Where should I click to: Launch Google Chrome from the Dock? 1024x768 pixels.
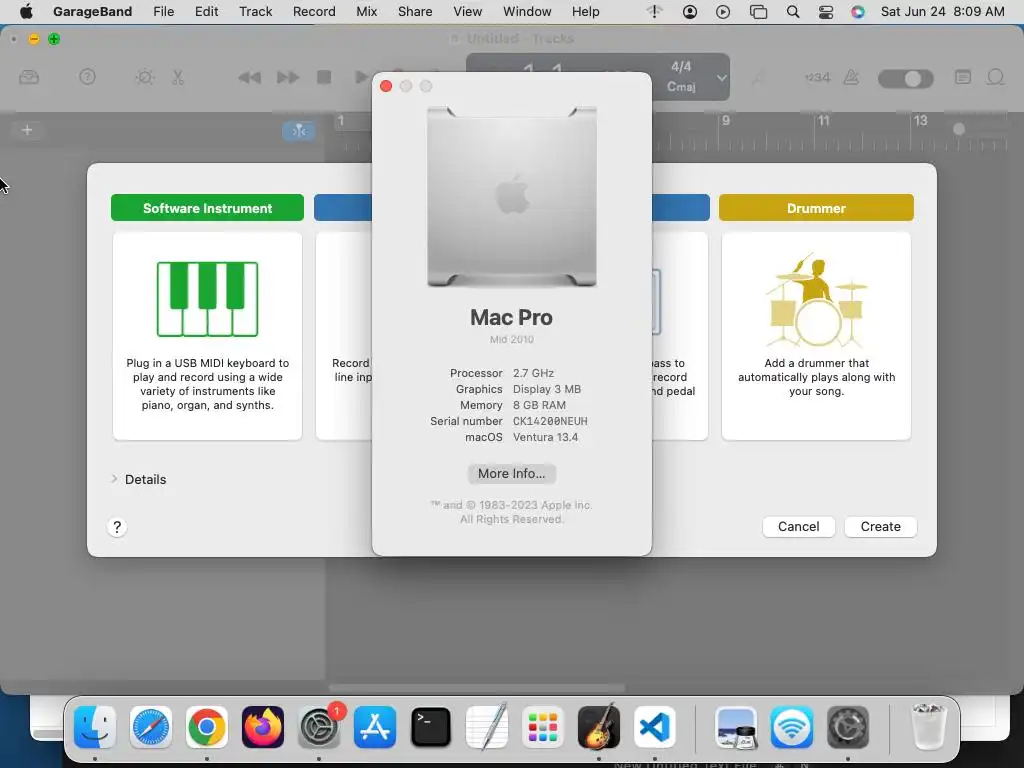click(206, 727)
